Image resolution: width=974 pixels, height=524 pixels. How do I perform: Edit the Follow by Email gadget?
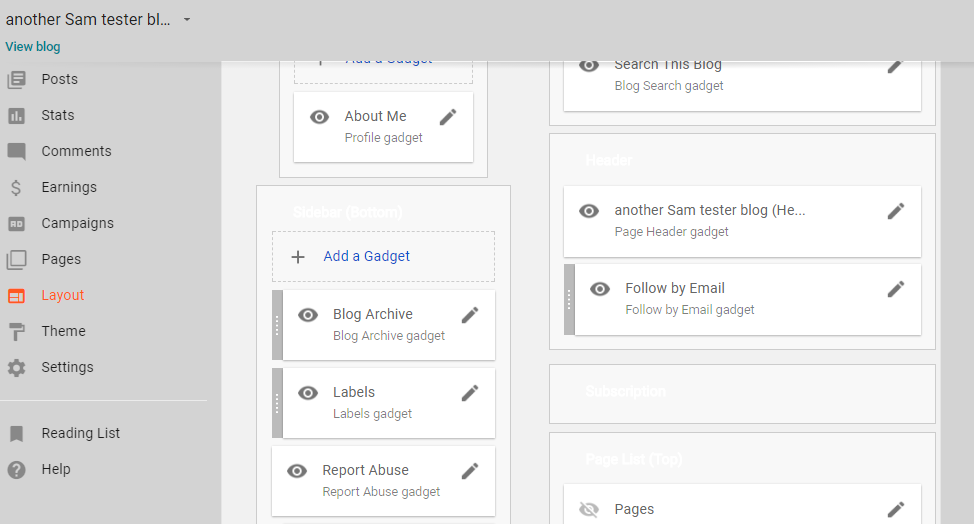tap(896, 289)
